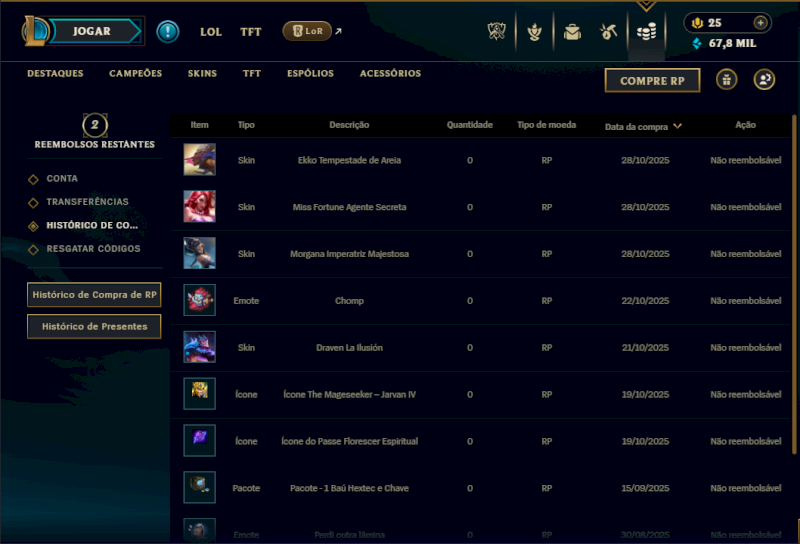Open the SKINS store tab

pos(202,73)
